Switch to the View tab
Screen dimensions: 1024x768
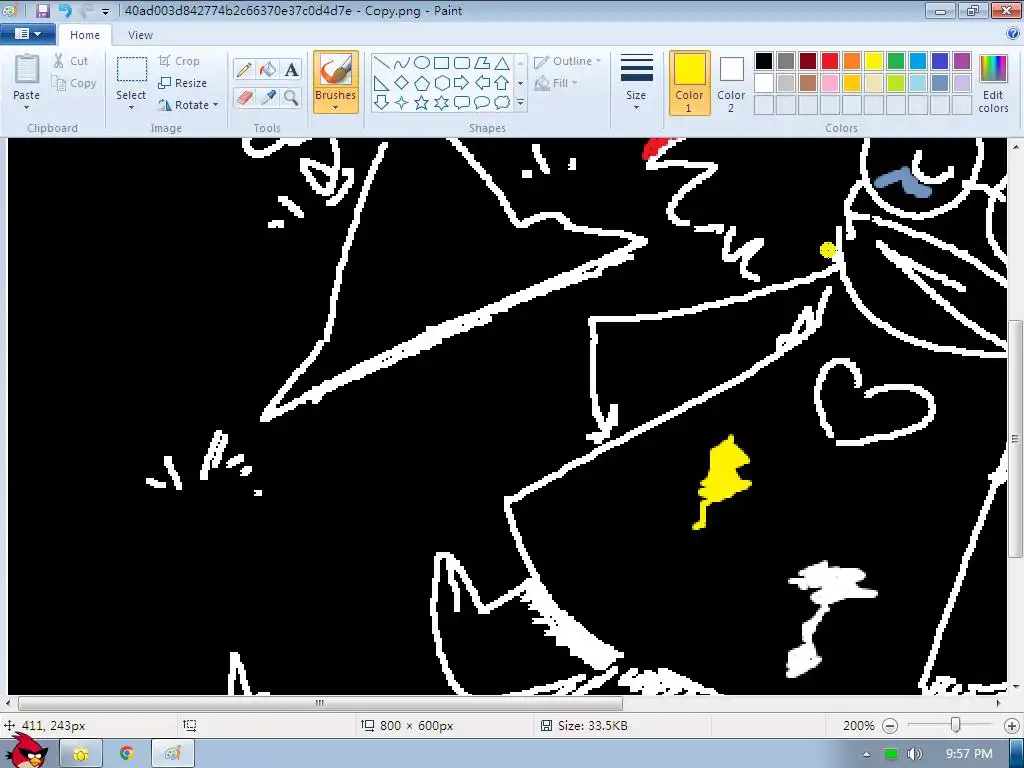point(140,35)
